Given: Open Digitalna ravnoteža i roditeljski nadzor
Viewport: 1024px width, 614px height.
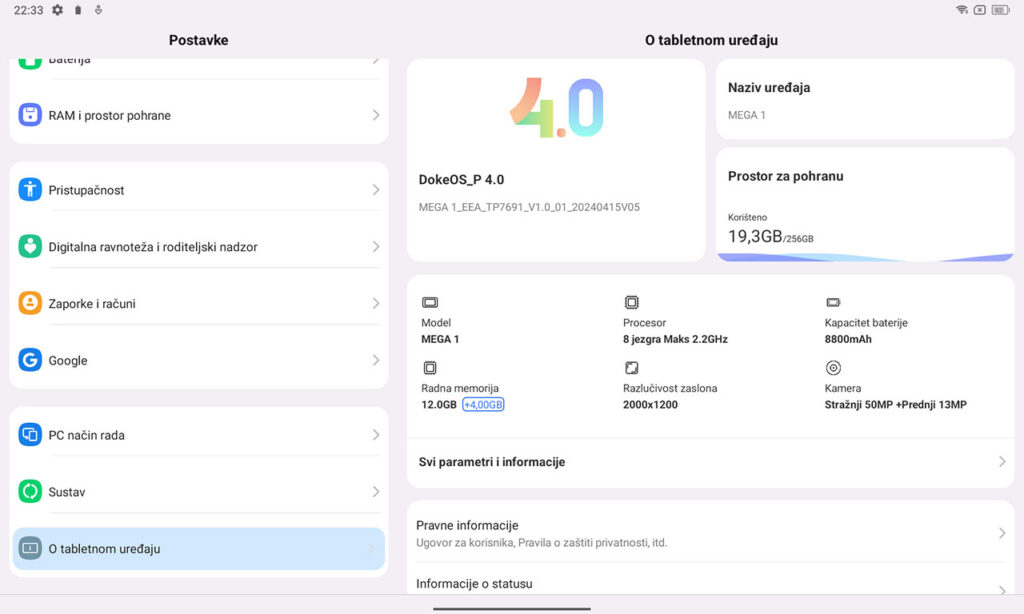Looking at the screenshot, I should [x=198, y=247].
